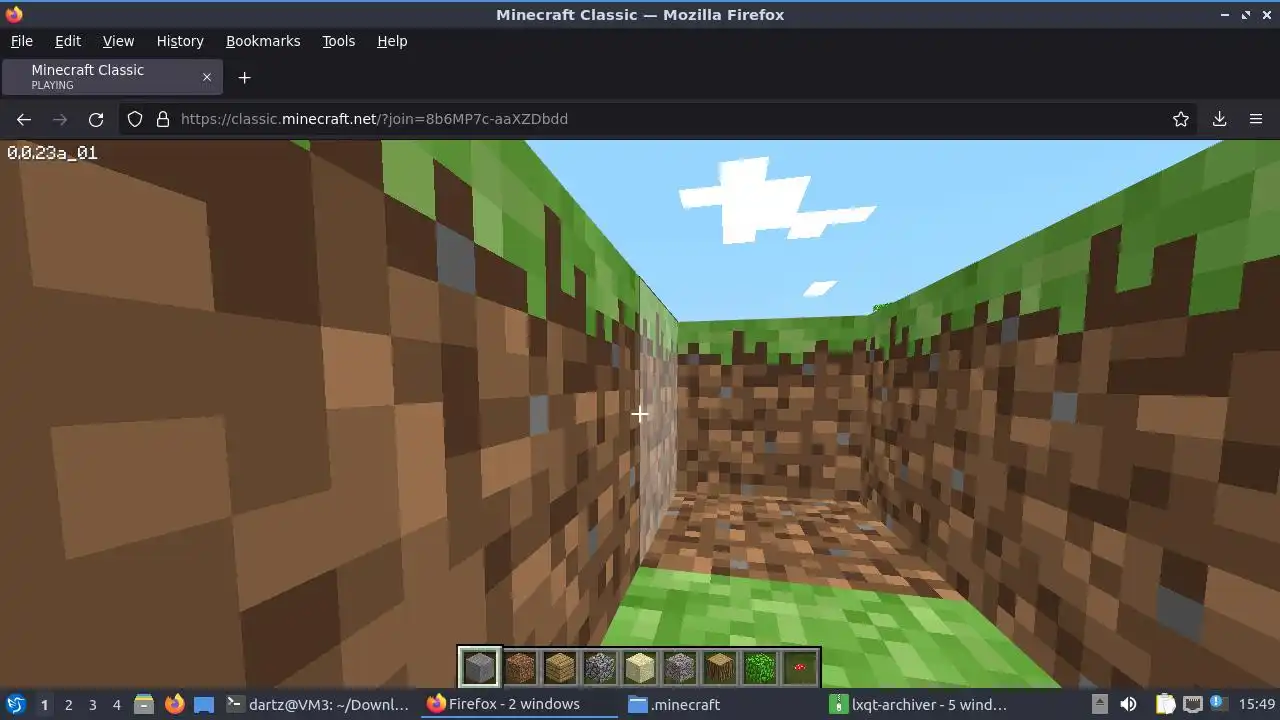Activate Firefox - 2 windows taskbar entry

520,705
